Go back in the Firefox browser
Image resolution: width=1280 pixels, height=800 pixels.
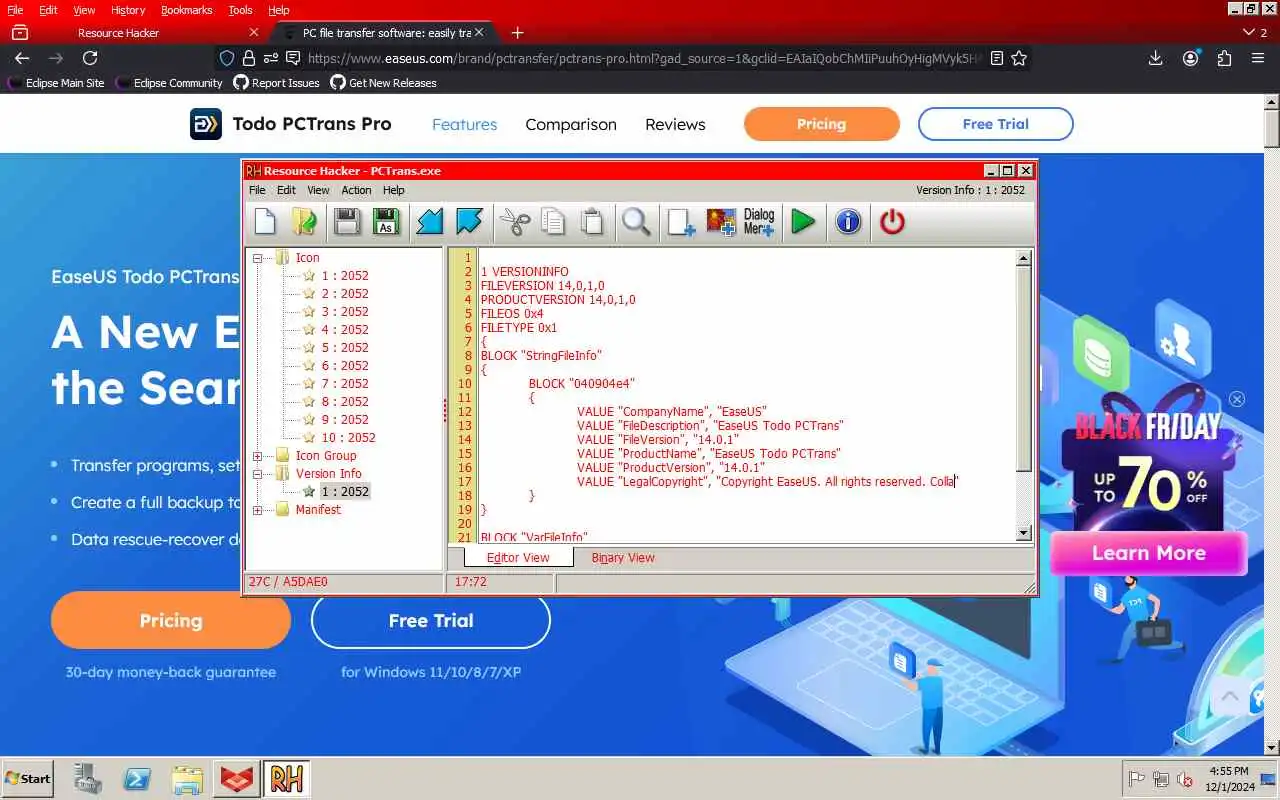click(22, 58)
